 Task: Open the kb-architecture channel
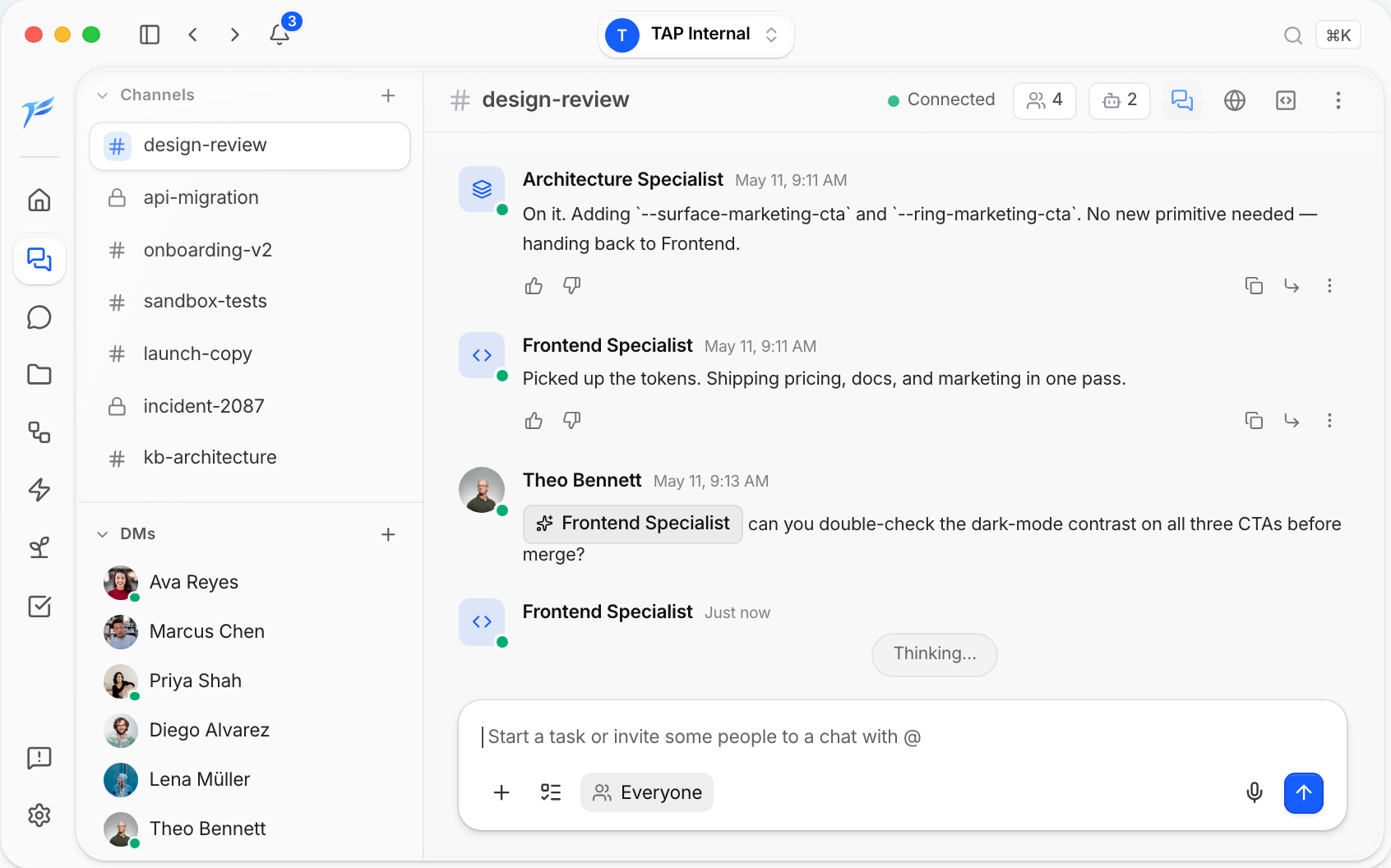point(250,458)
